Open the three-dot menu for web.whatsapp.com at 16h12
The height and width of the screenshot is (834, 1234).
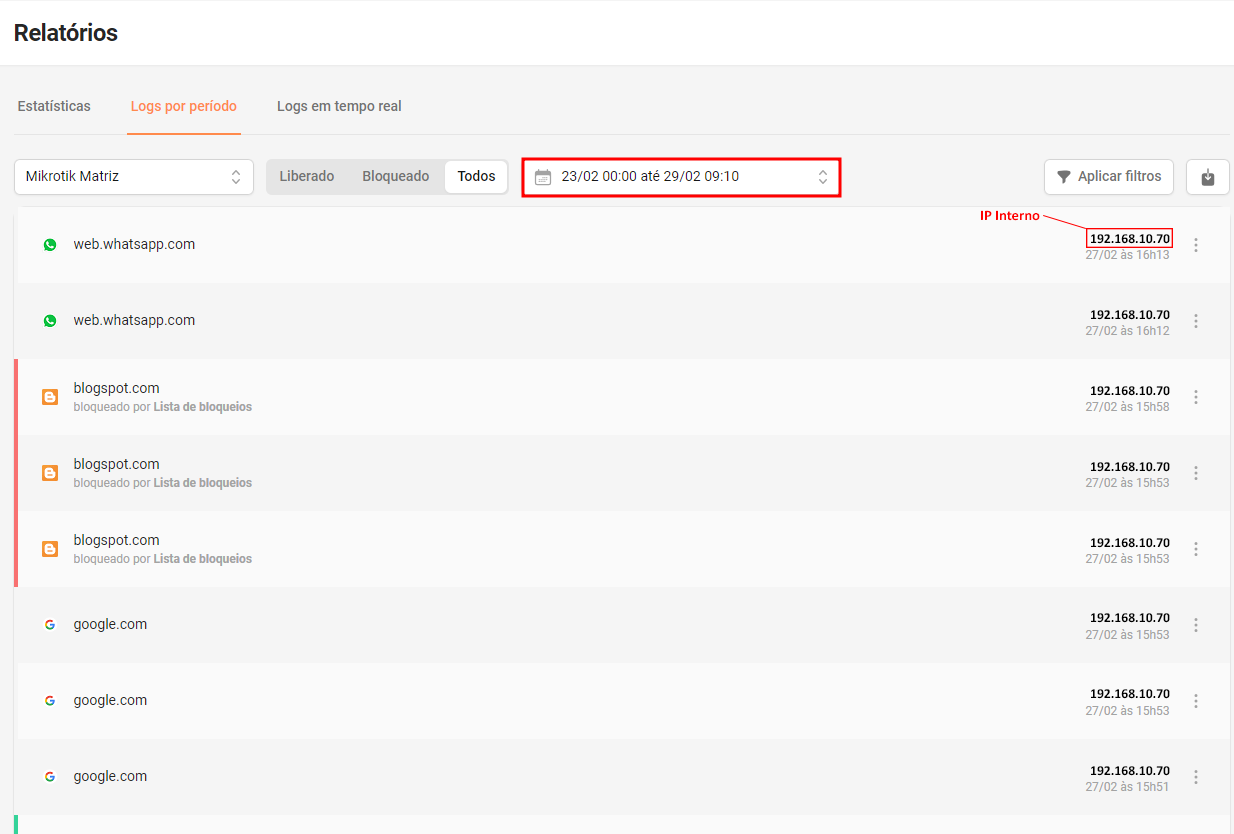click(x=1196, y=321)
